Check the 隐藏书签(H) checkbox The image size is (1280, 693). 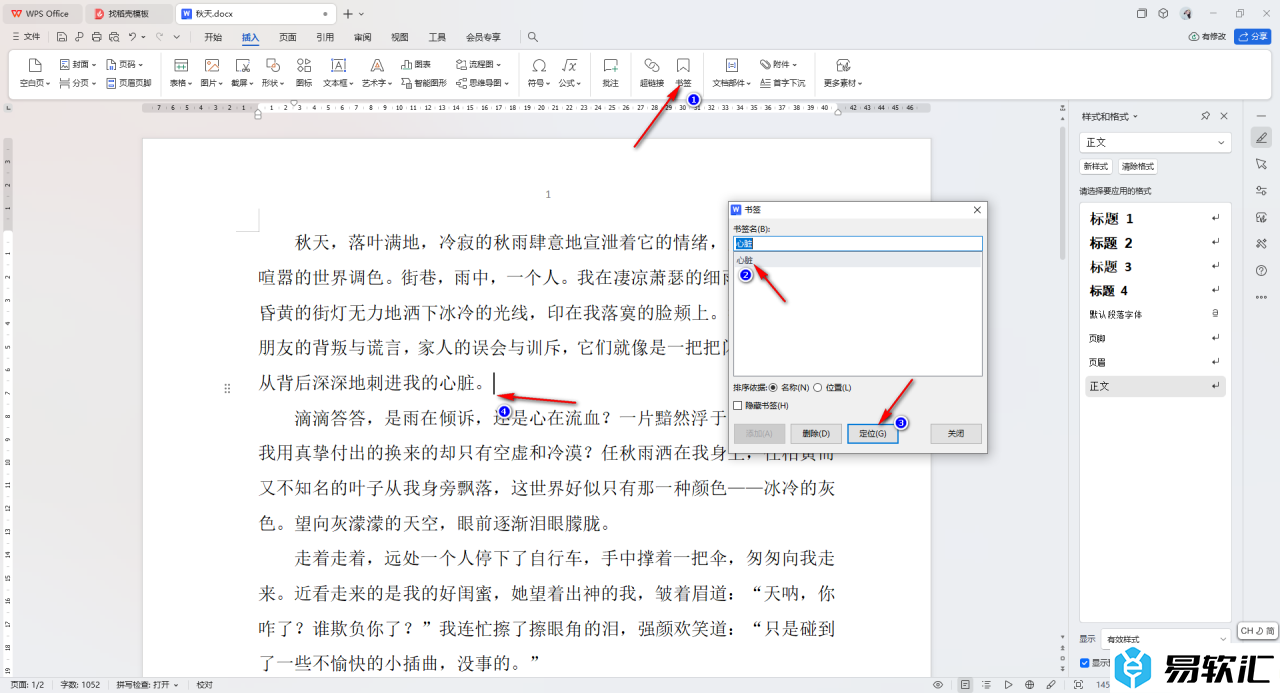pos(738,405)
